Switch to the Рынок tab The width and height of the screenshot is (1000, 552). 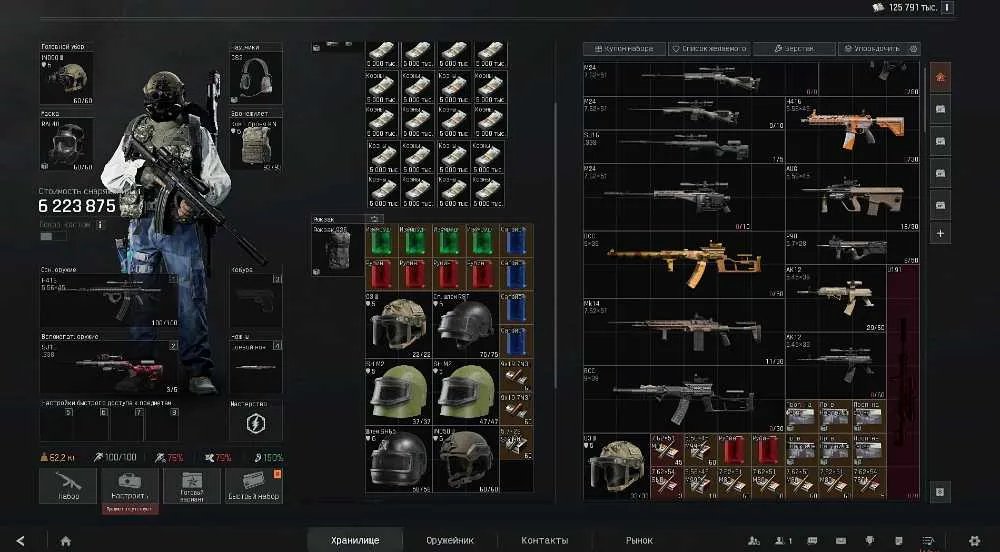(639, 540)
